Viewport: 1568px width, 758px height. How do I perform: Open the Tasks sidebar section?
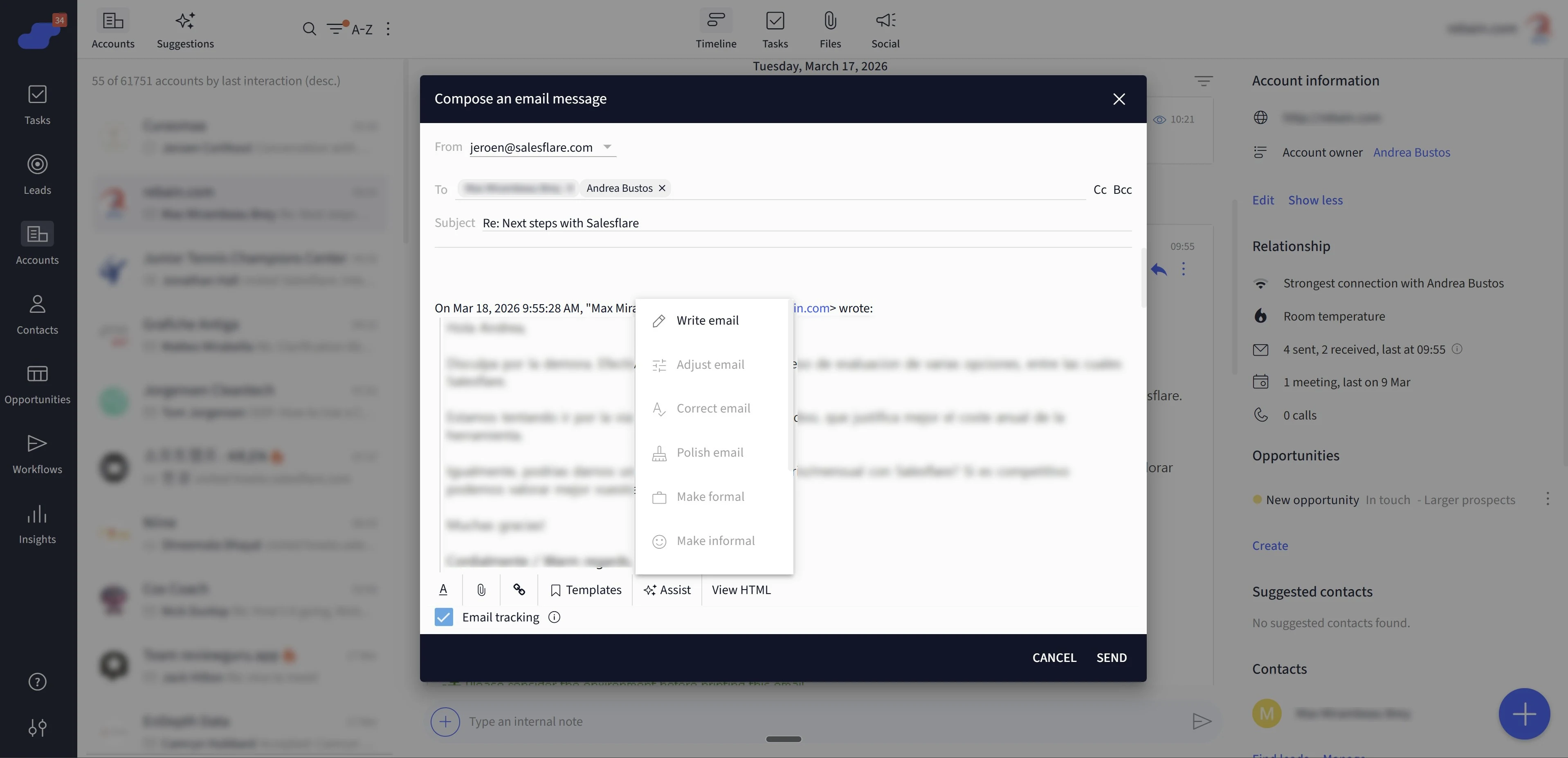tap(37, 105)
